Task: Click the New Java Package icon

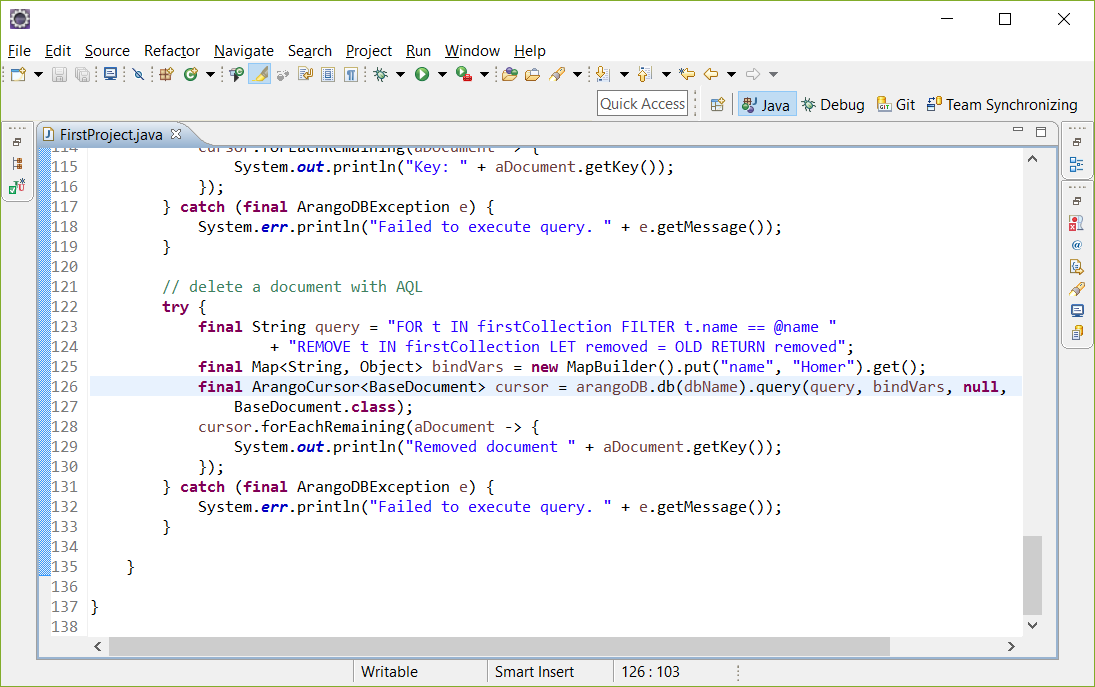Action: tap(166, 74)
